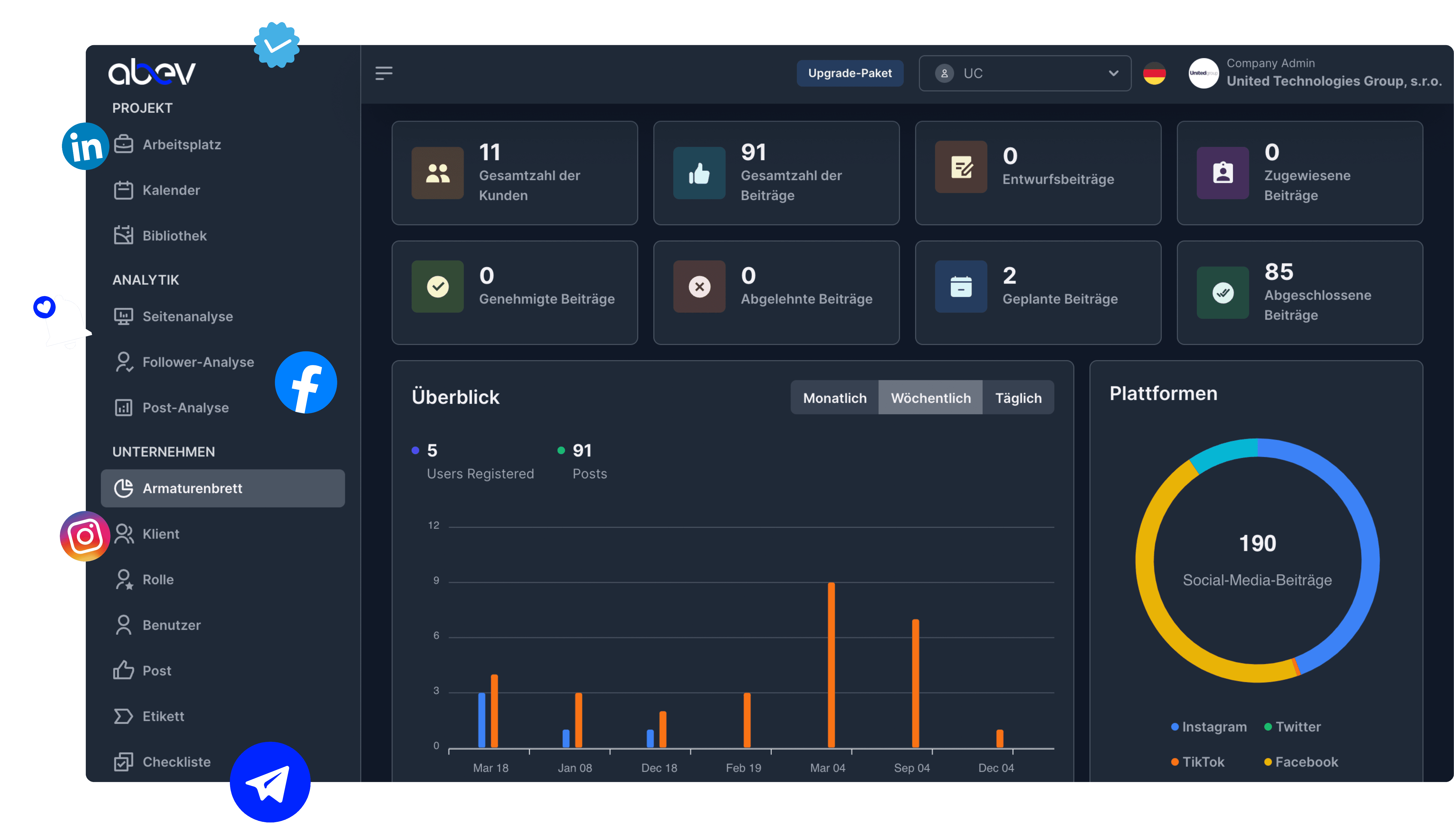Viewport: 1454px width, 840px height.
Task: Click the blue Mar 18 bar
Action: click(482, 720)
